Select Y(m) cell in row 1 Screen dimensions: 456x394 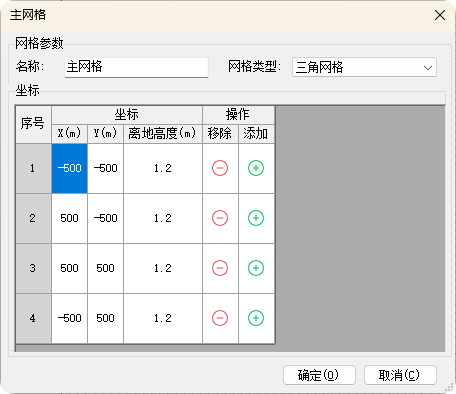[x=105, y=168]
